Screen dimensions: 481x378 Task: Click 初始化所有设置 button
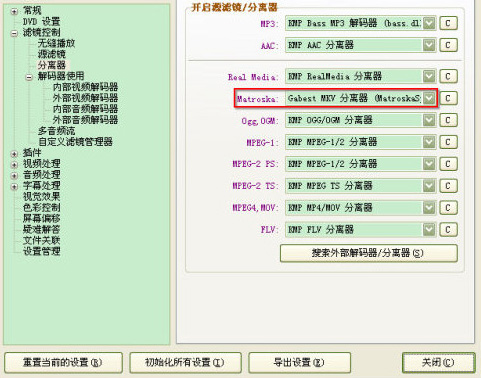[x=185, y=362]
